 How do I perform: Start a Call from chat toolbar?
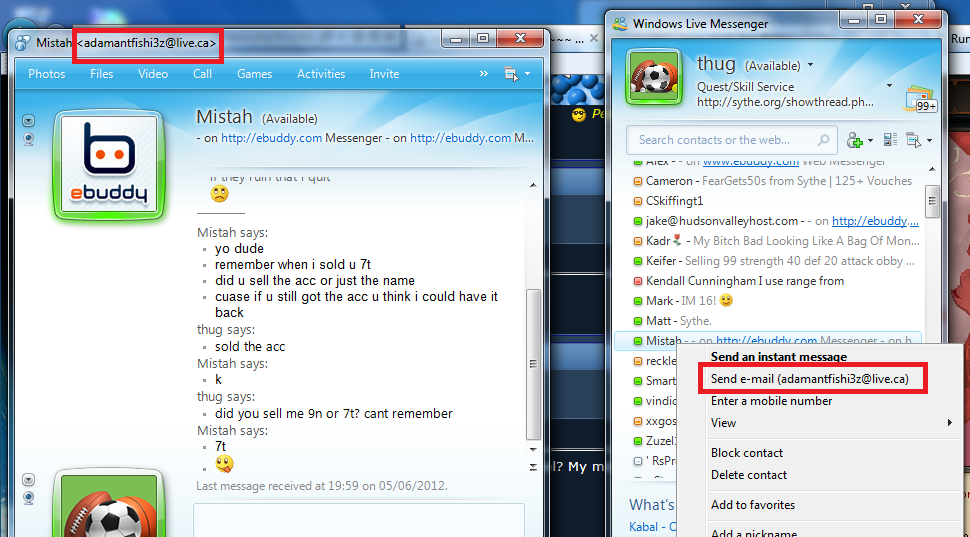pyautogui.click(x=202, y=74)
